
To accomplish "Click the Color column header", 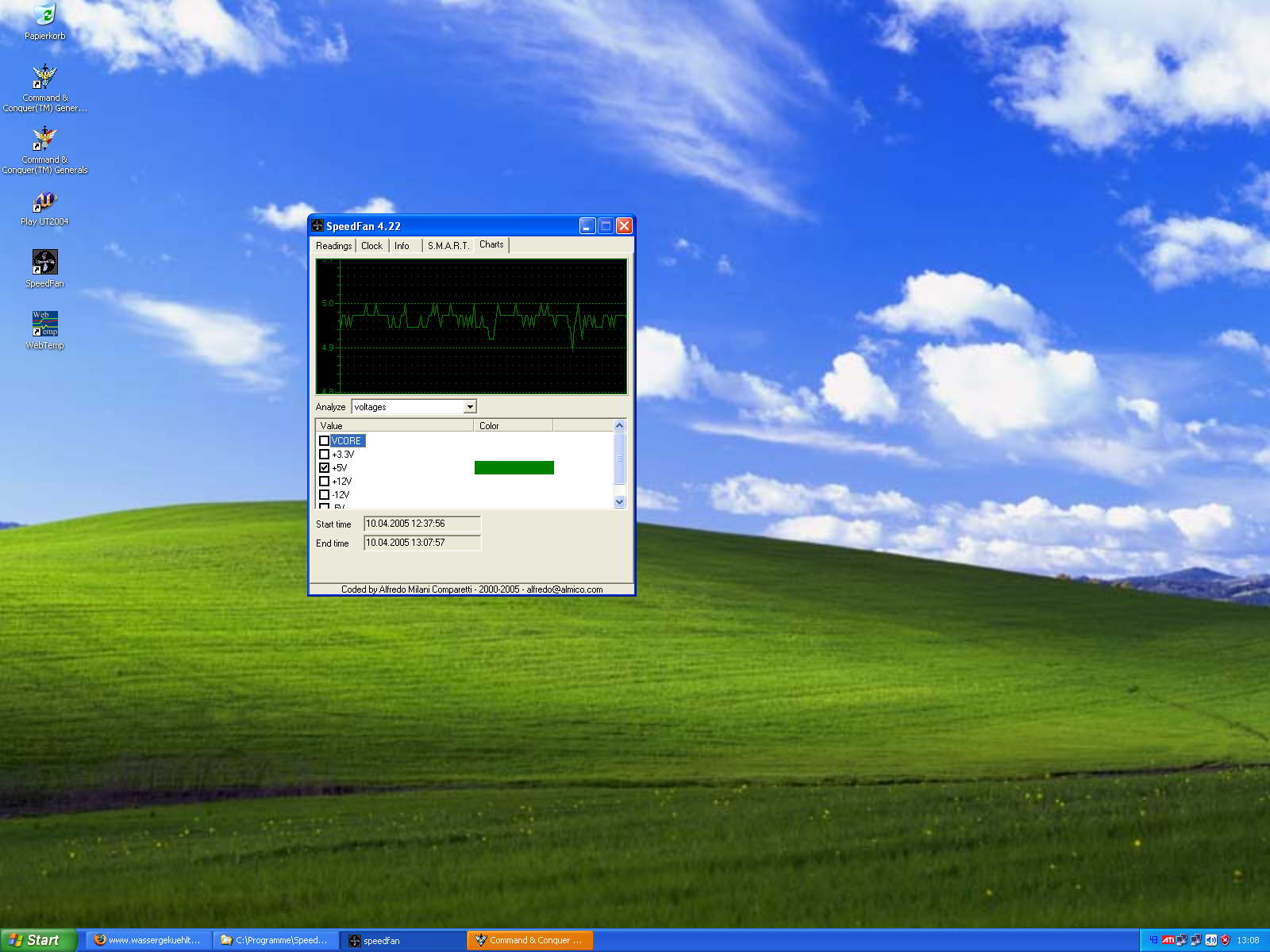I will pos(514,426).
